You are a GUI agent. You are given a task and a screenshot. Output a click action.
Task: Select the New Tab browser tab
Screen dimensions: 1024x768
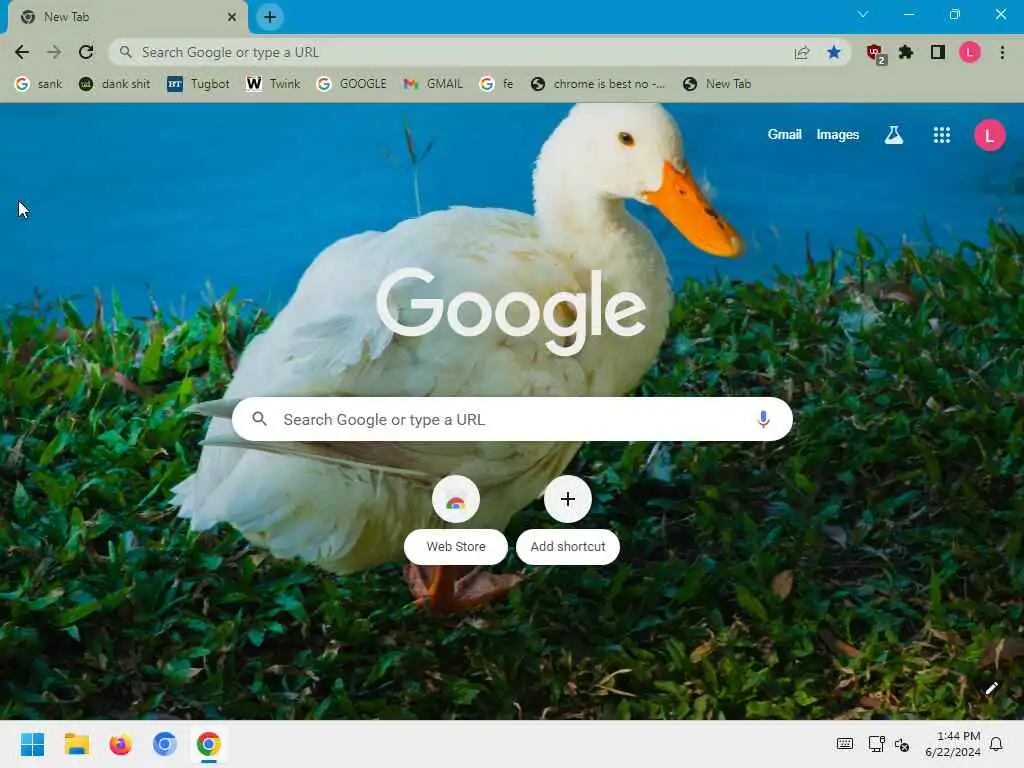pos(128,17)
